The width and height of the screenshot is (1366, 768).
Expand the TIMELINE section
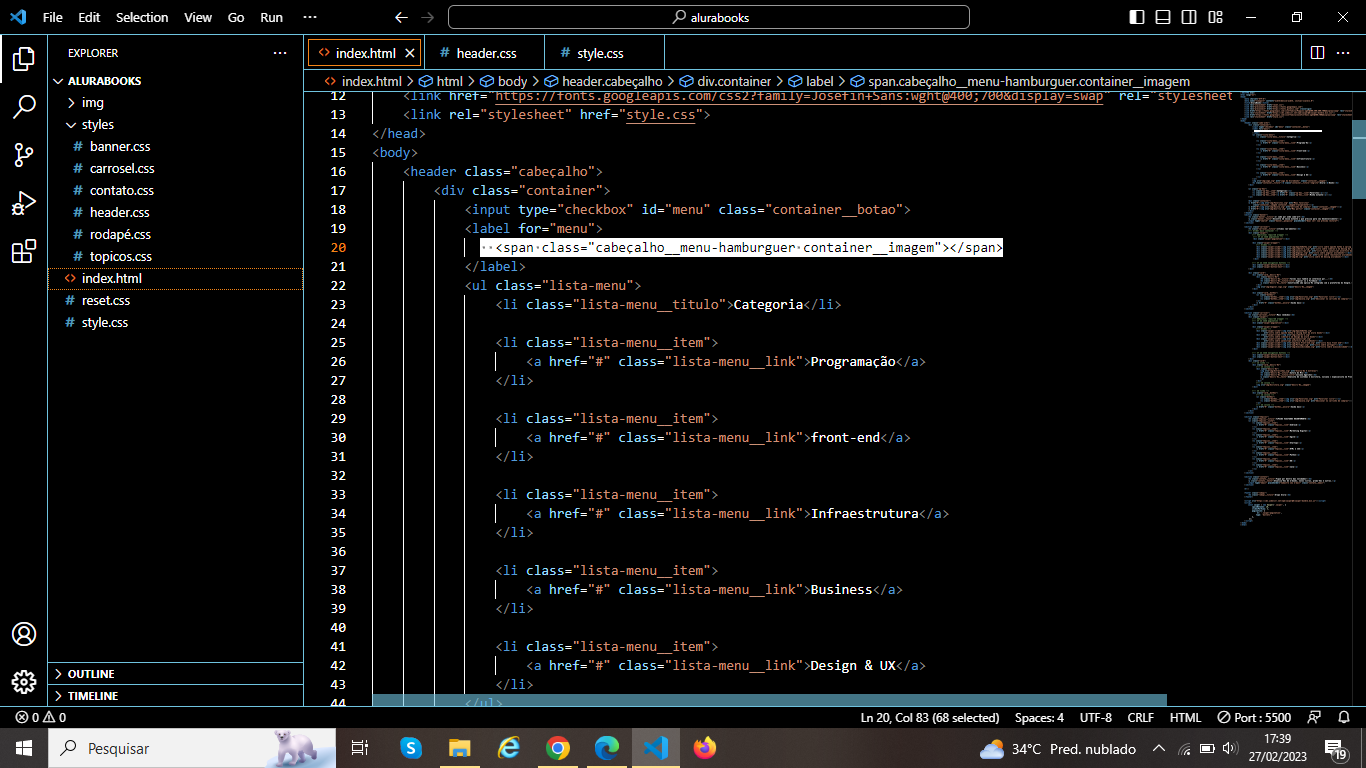(175, 696)
